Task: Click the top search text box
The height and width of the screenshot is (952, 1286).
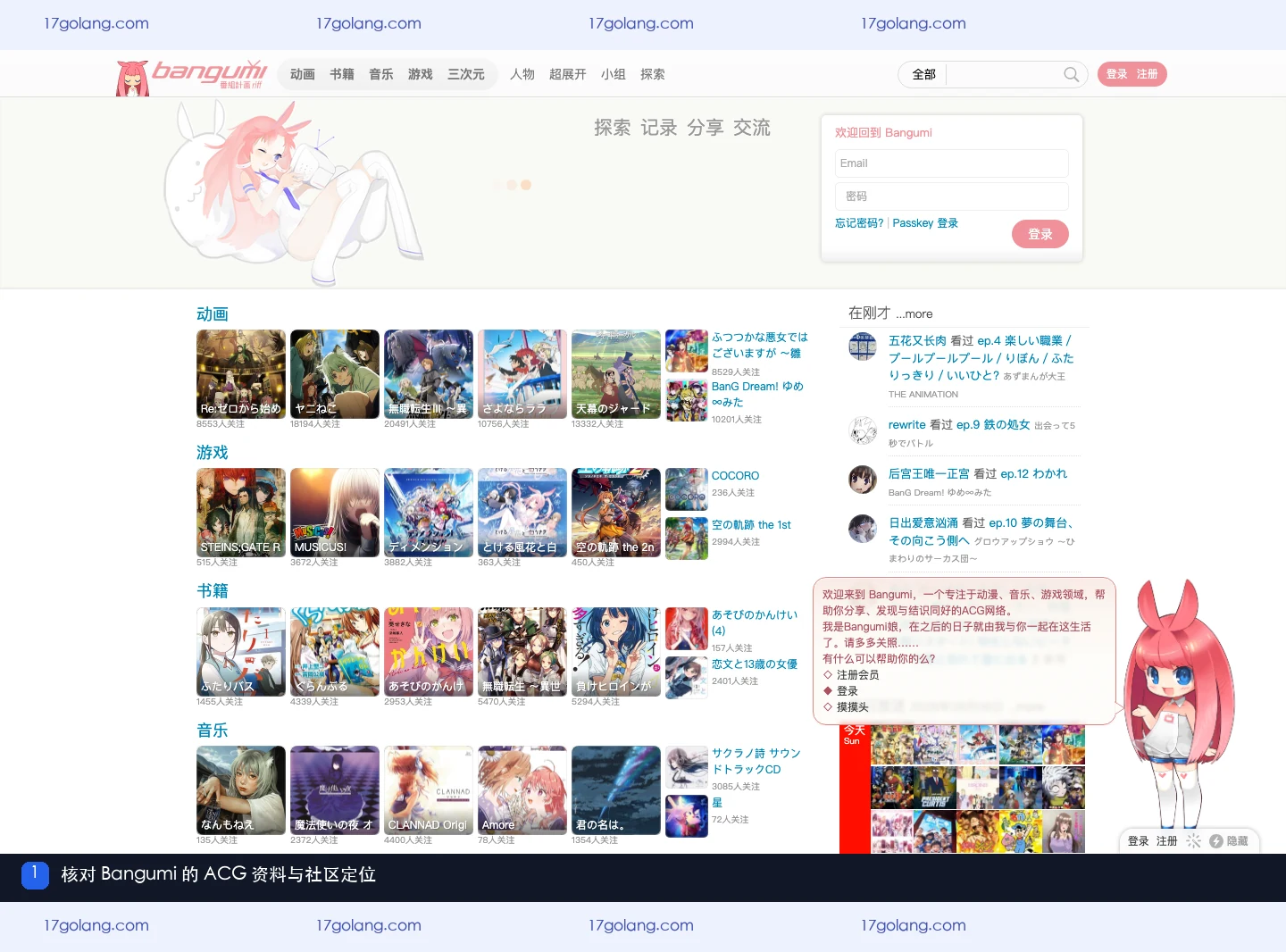Action: pyautogui.click(x=1004, y=74)
